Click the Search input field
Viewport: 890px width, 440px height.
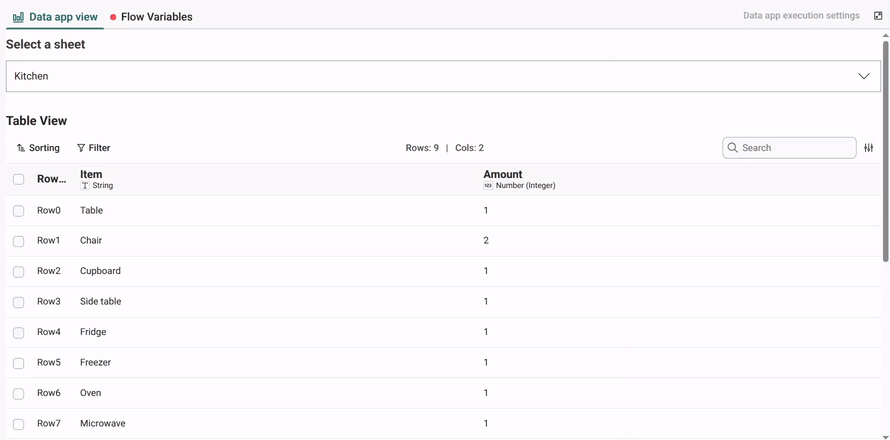pyautogui.click(x=789, y=148)
